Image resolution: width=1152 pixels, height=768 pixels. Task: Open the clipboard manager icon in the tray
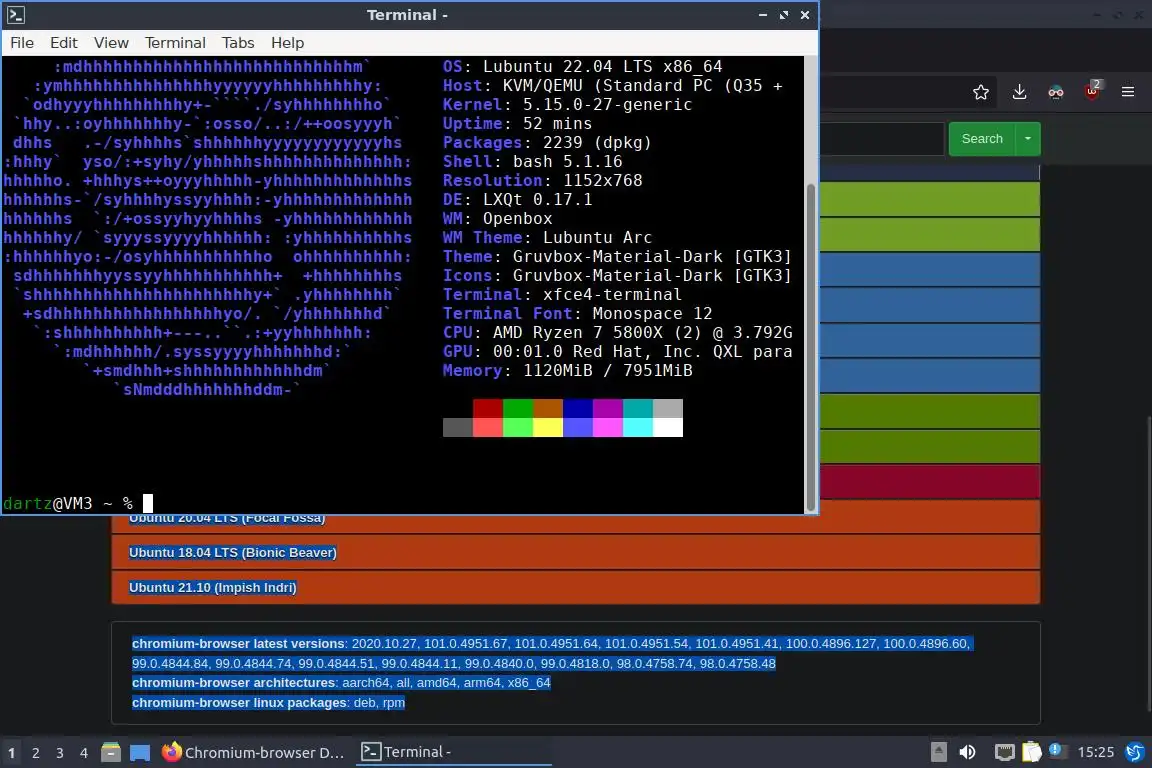click(1032, 752)
